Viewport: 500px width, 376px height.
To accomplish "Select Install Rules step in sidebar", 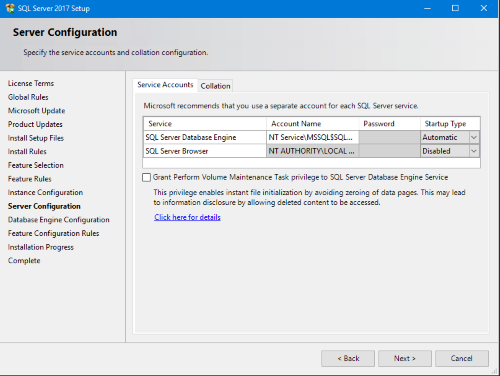I will 27,152.
